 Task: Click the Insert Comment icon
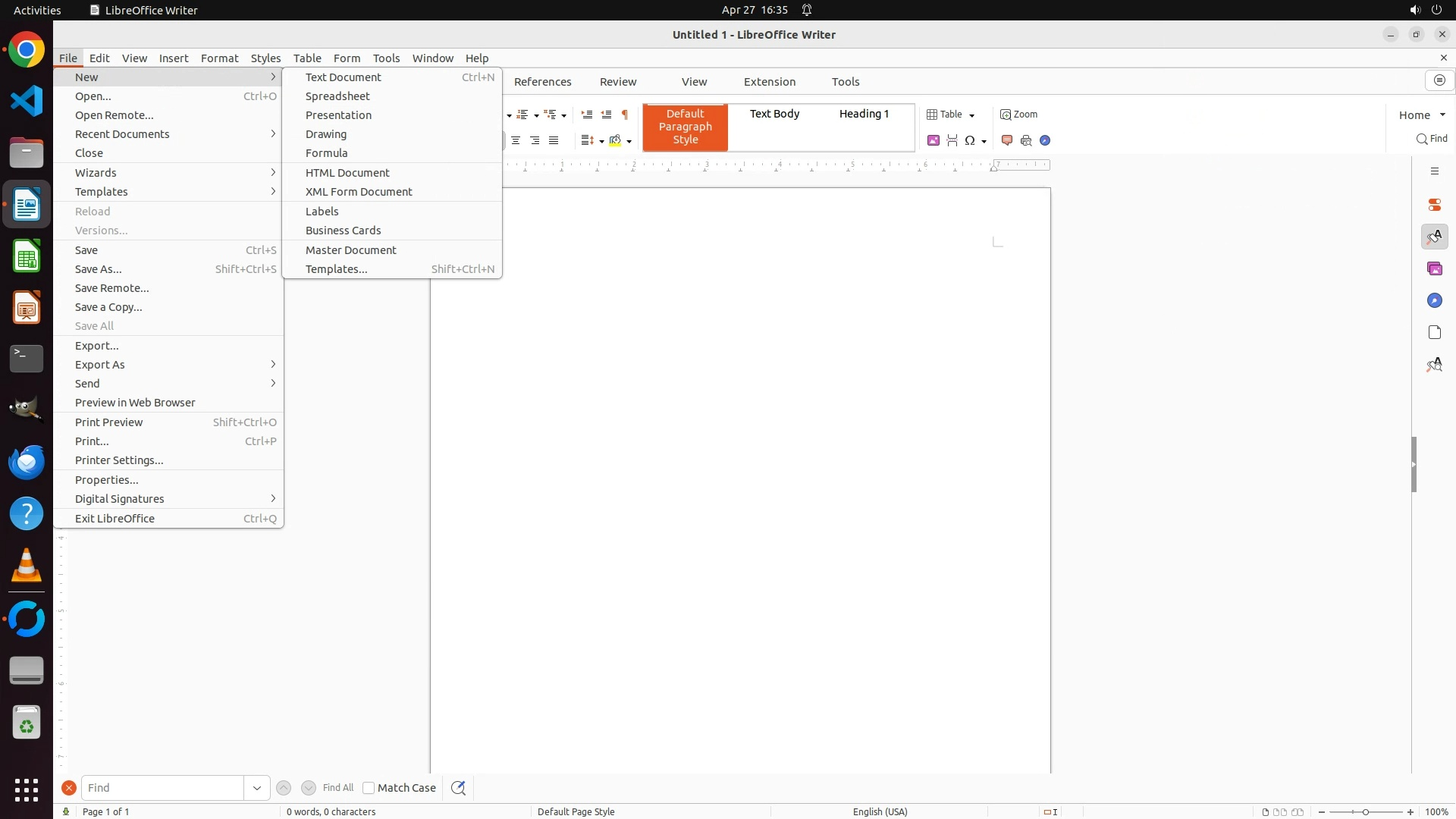click(1007, 140)
